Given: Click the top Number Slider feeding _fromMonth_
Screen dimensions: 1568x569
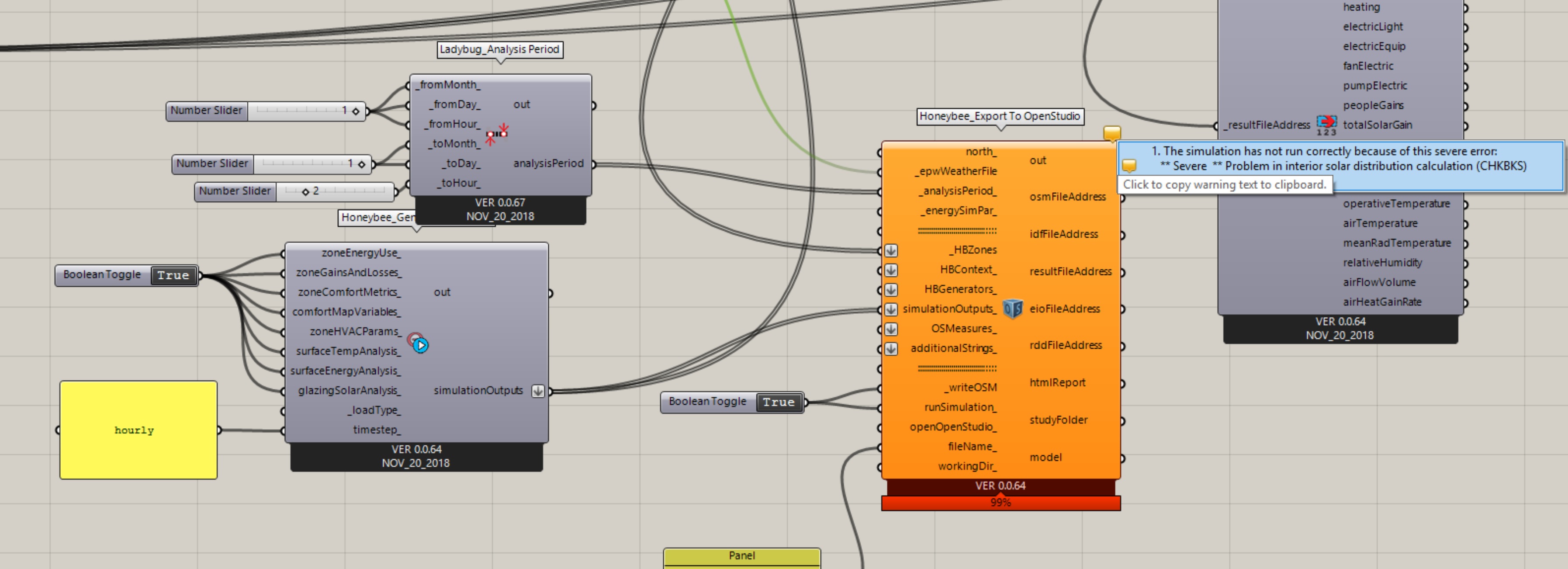Looking at the screenshot, I should (x=266, y=111).
